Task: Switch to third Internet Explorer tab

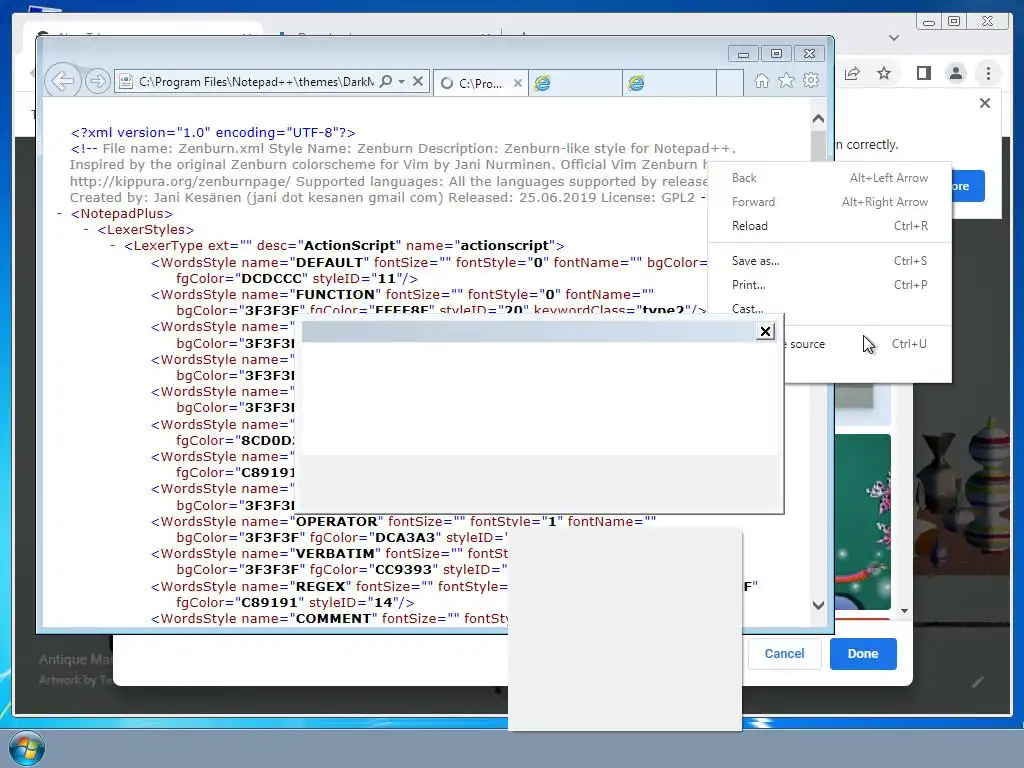Action: tap(669, 83)
